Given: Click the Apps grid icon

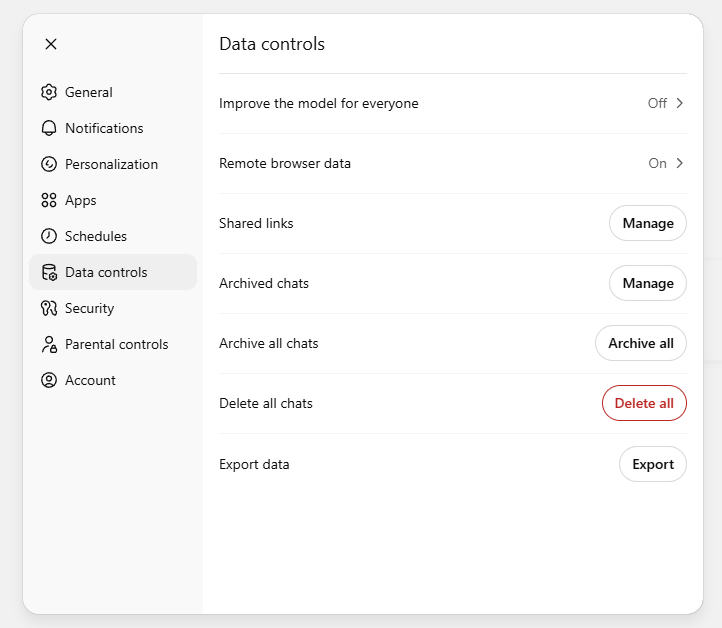Looking at the screenshot, I should 49,200.
